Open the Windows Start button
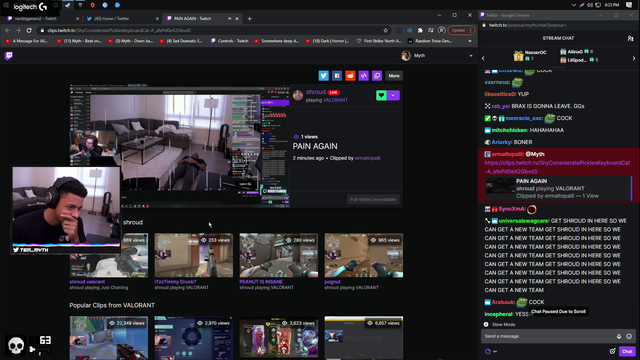640x360 pixels. pyautogui.click(x=6, y=5)
